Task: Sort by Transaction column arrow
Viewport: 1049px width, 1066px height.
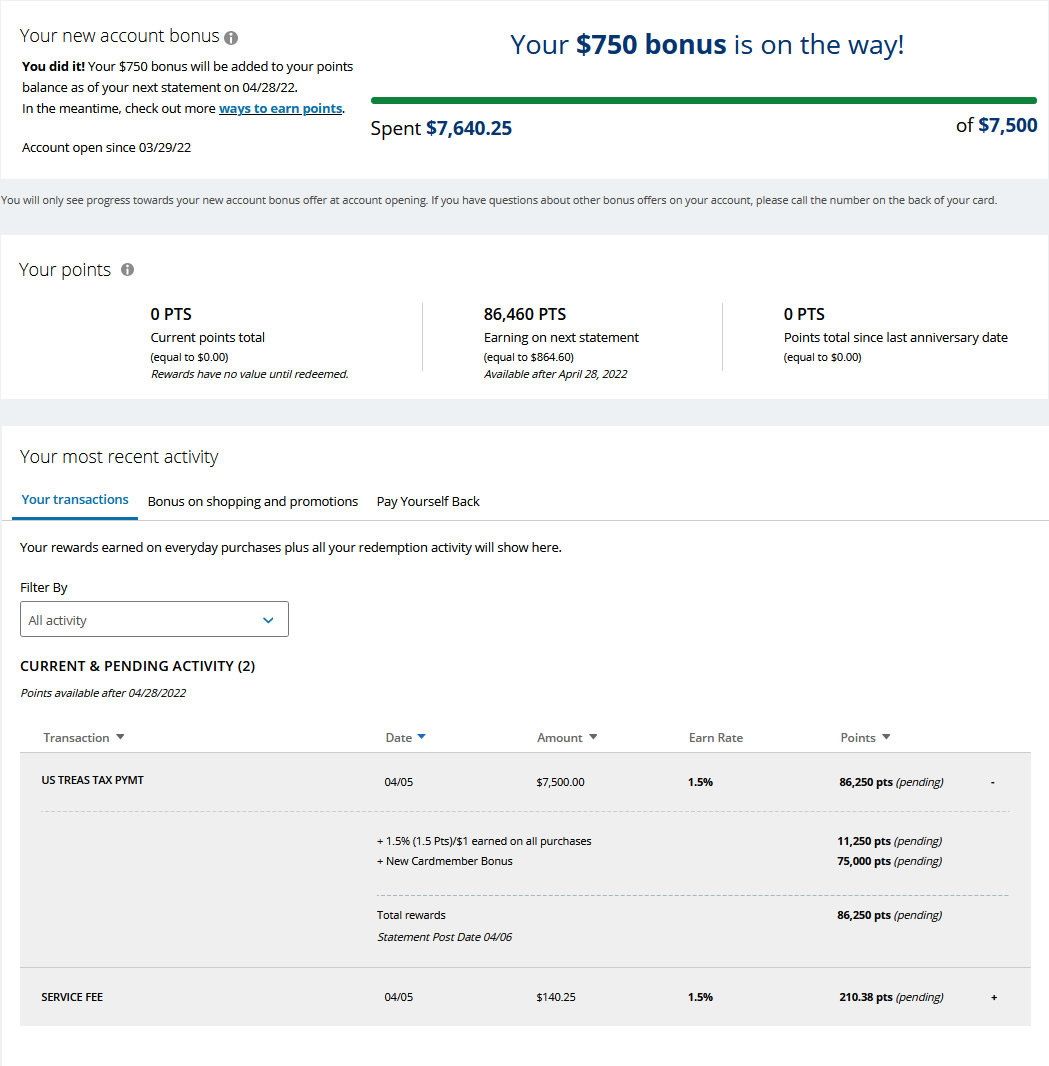Action: (x=120, y=737)
